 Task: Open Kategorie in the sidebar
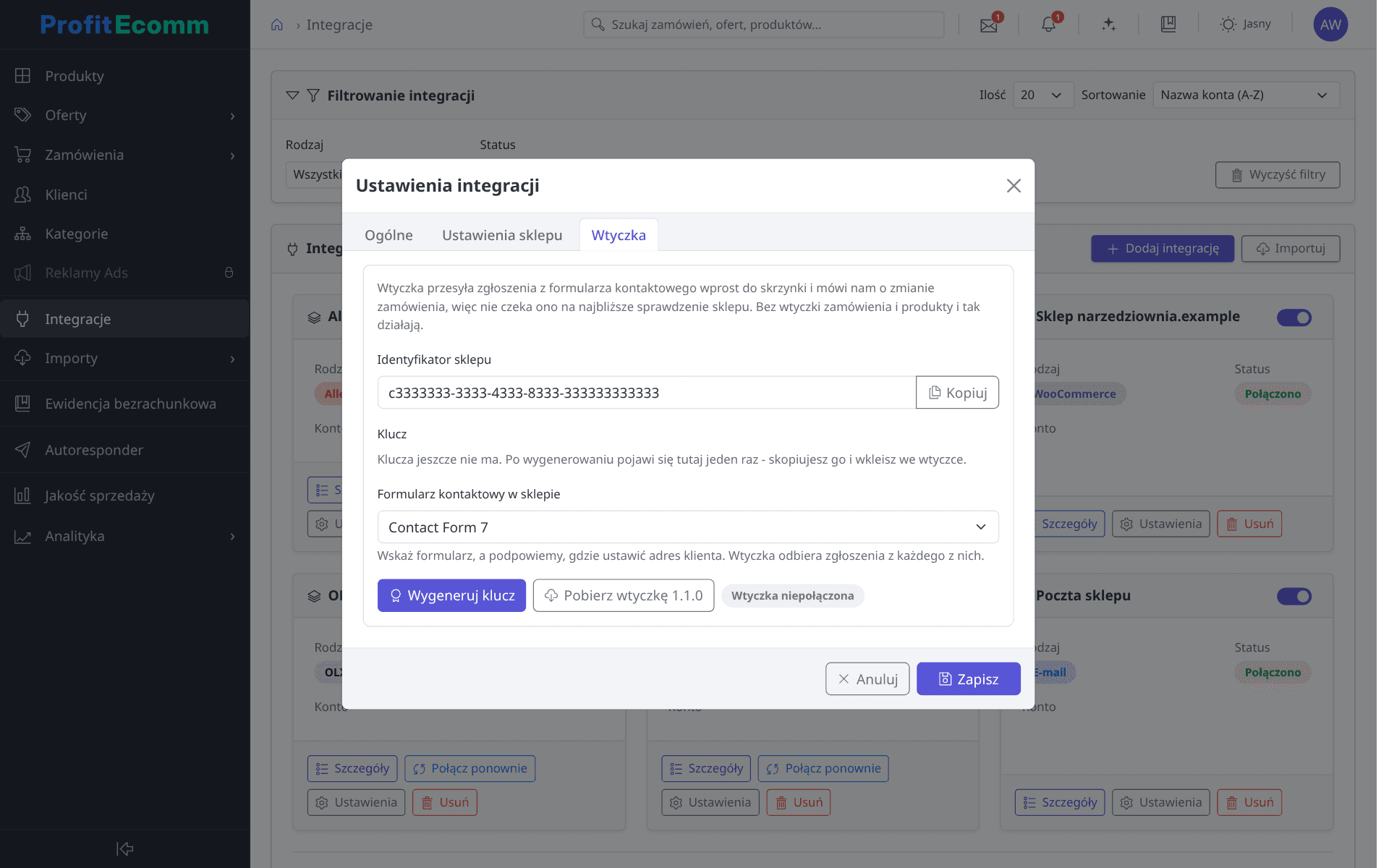click(x=124, y=234)
